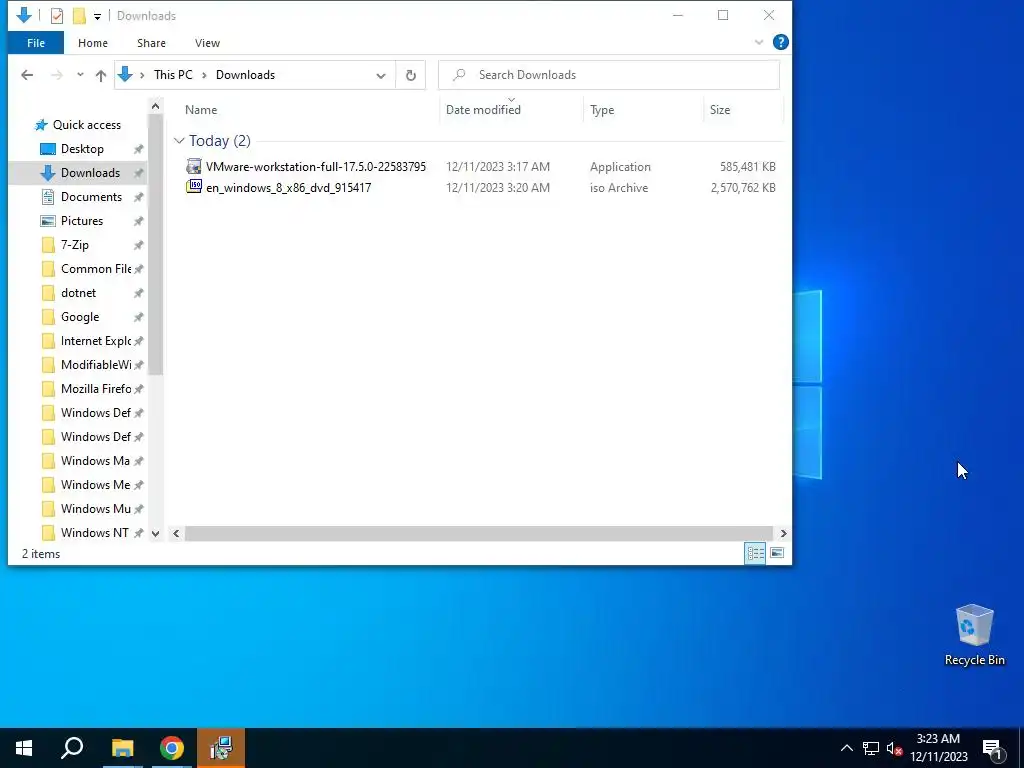Expand the ribbon with the chevron
Screen dimensions: 1024x768
pyautogui.click(x=759, y=42)
